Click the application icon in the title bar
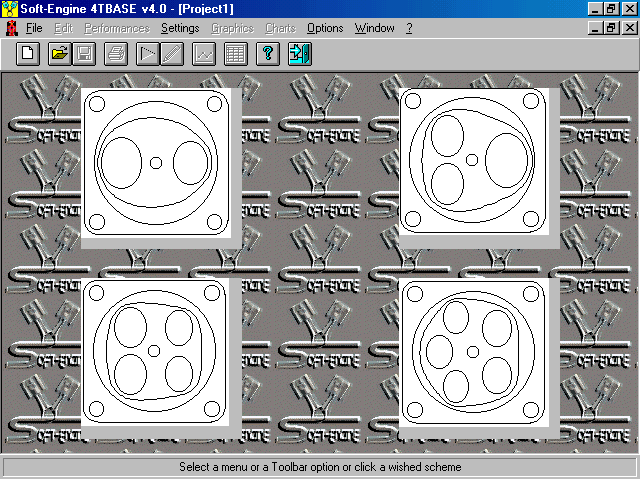 click(9, 9)
